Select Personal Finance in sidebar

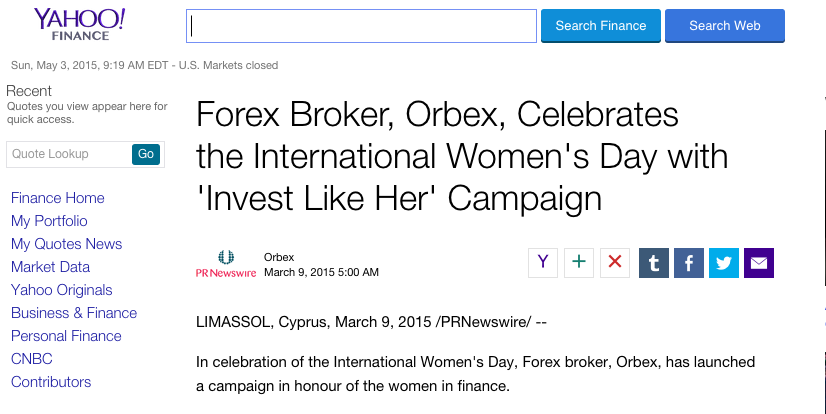click(66, 336)
